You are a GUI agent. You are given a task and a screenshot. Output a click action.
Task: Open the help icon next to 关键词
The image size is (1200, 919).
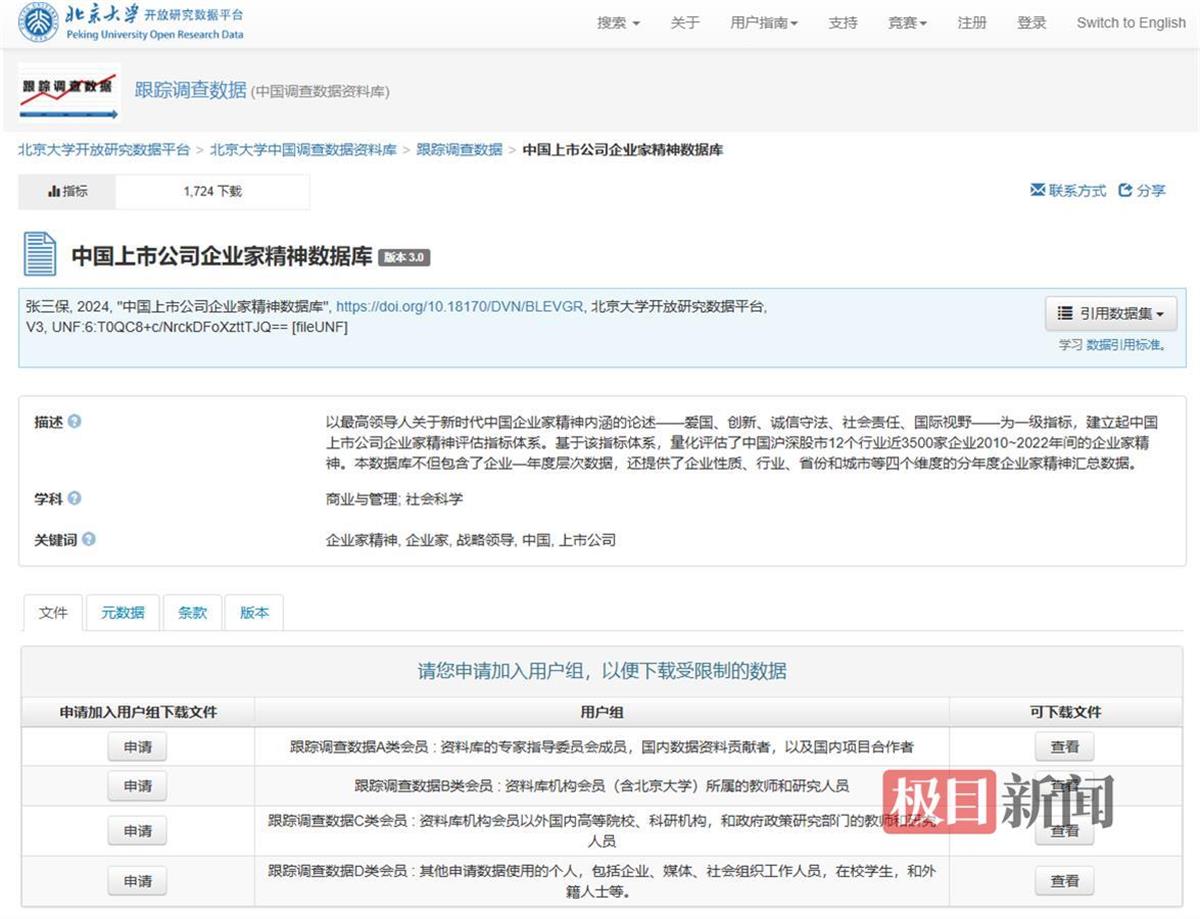click(x=88, y=539)
